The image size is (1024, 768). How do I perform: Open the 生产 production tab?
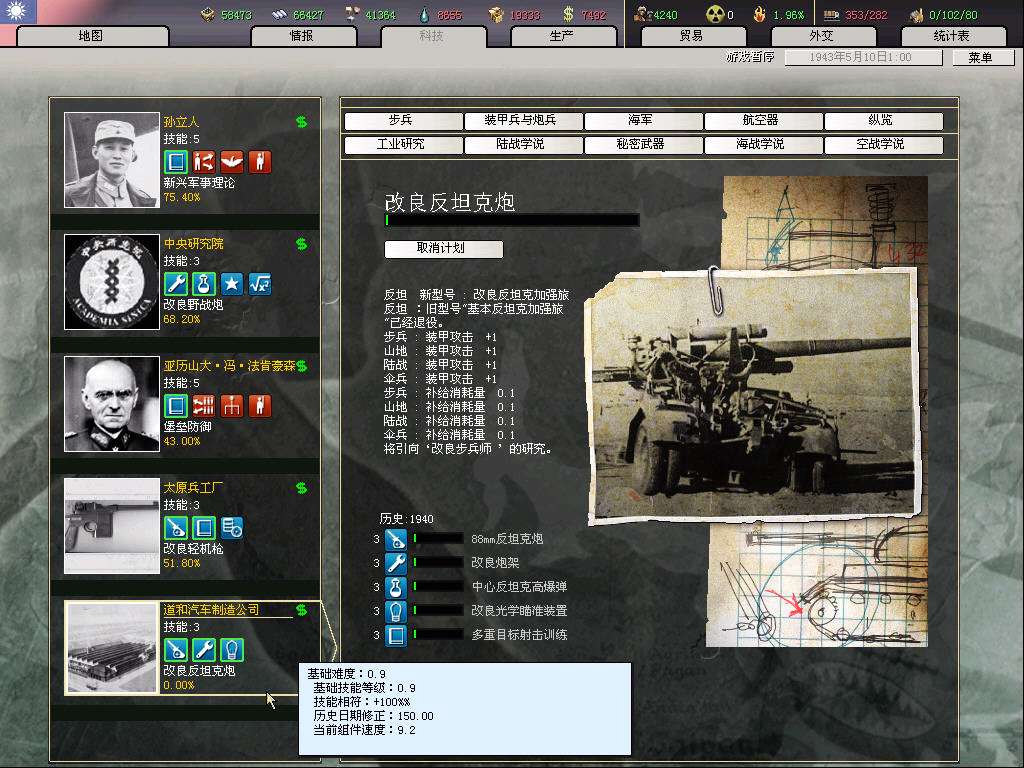pyautogui.click(x=562, y=36)
